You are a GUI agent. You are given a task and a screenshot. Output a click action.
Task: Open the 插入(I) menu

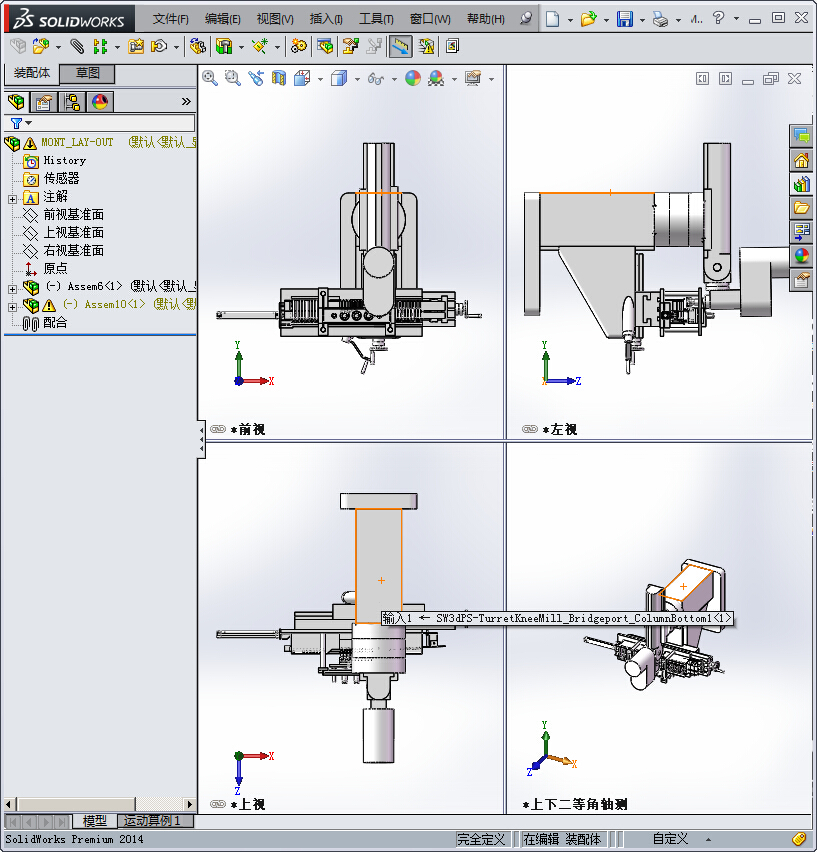326,19
